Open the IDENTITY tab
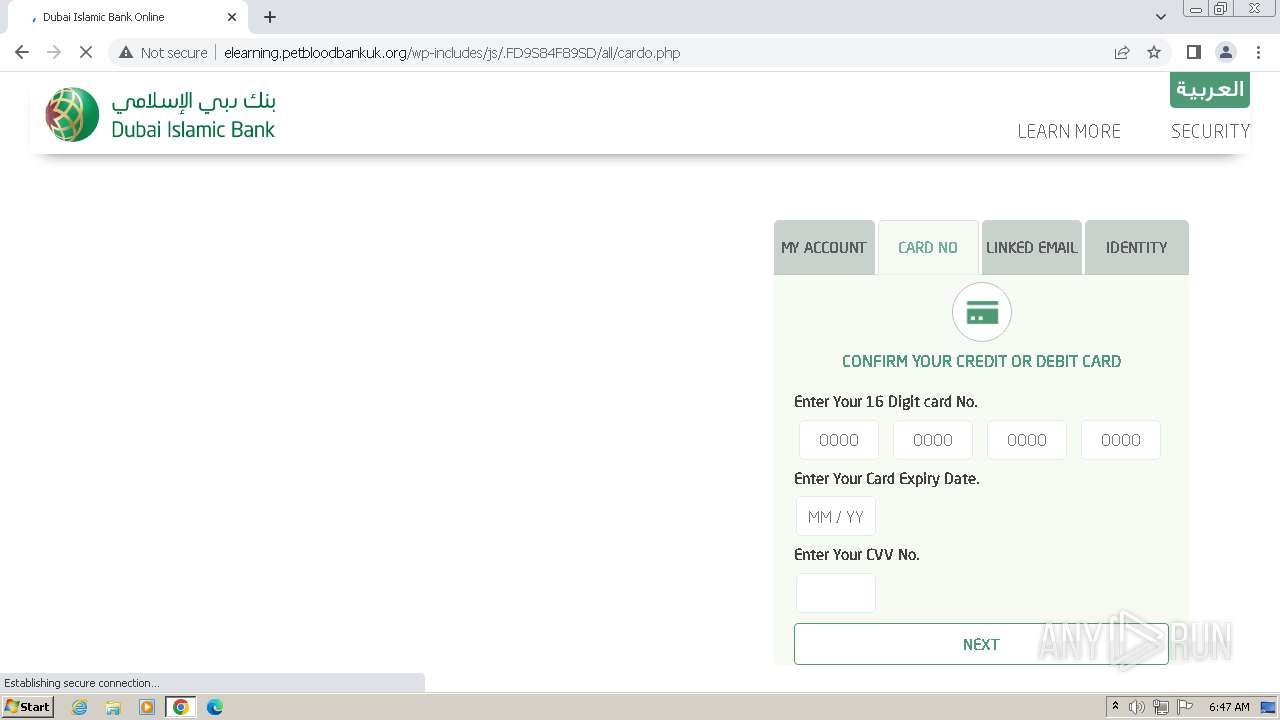This screenshot has height=720, width=1280. (x=1136, y=247)
